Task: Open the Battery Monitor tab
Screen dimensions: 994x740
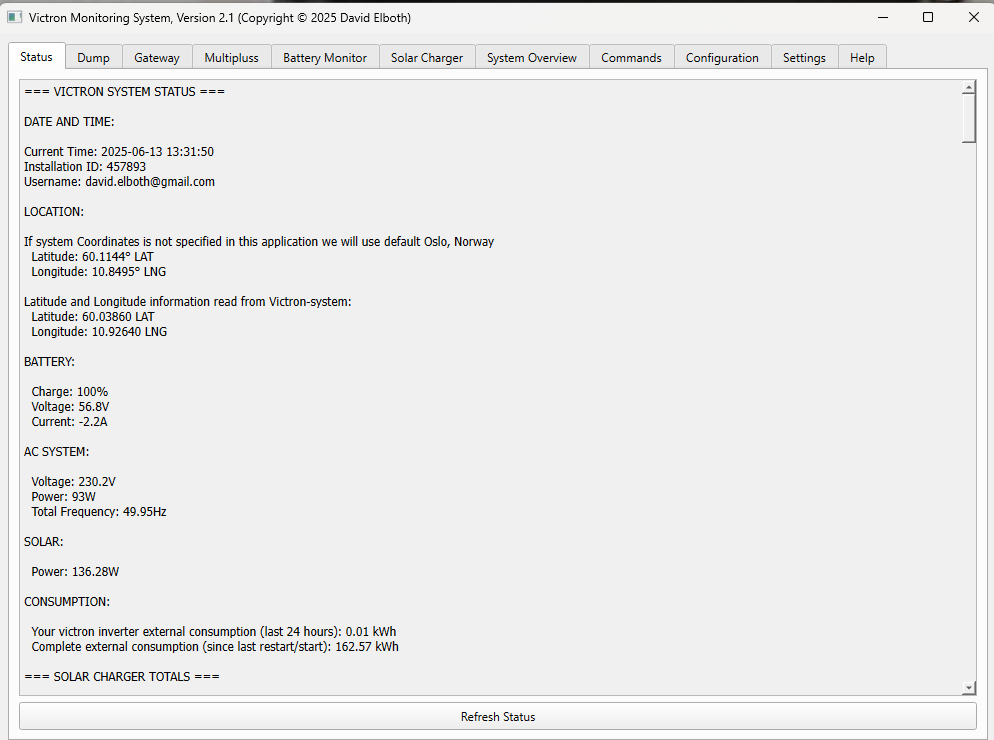Action: pos(325,58)
